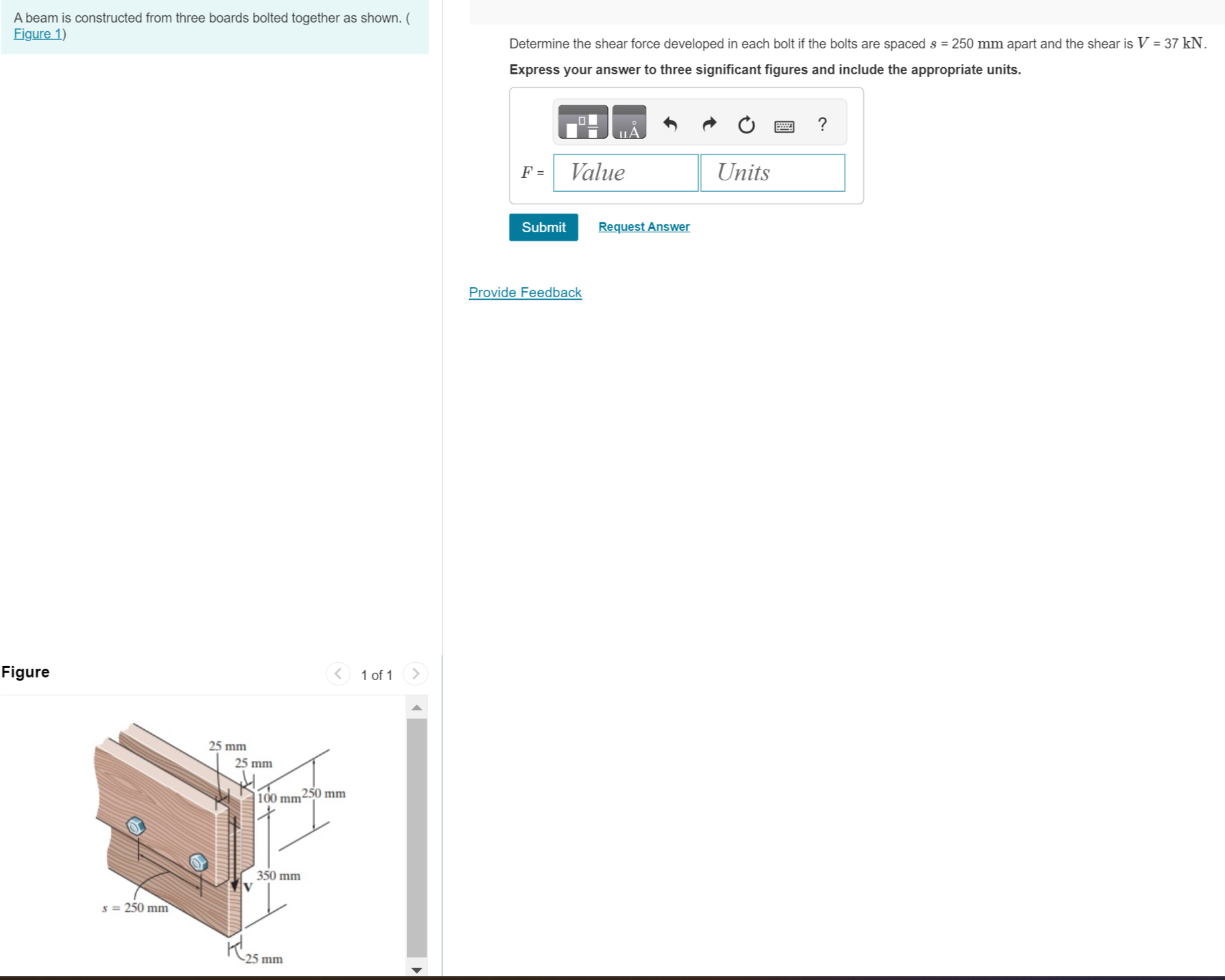The image size is (1225, 980).
Task: Click the Units answer field
Action: pyautogui.click(x=772, y=173)
